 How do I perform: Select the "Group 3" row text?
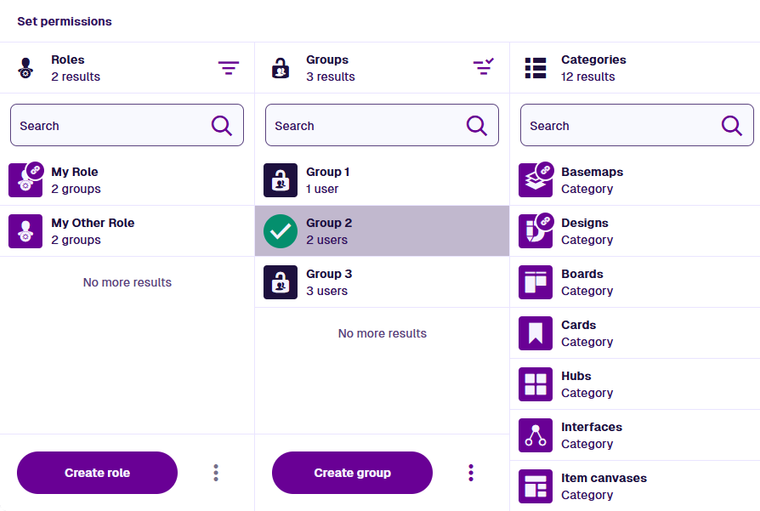329,274
